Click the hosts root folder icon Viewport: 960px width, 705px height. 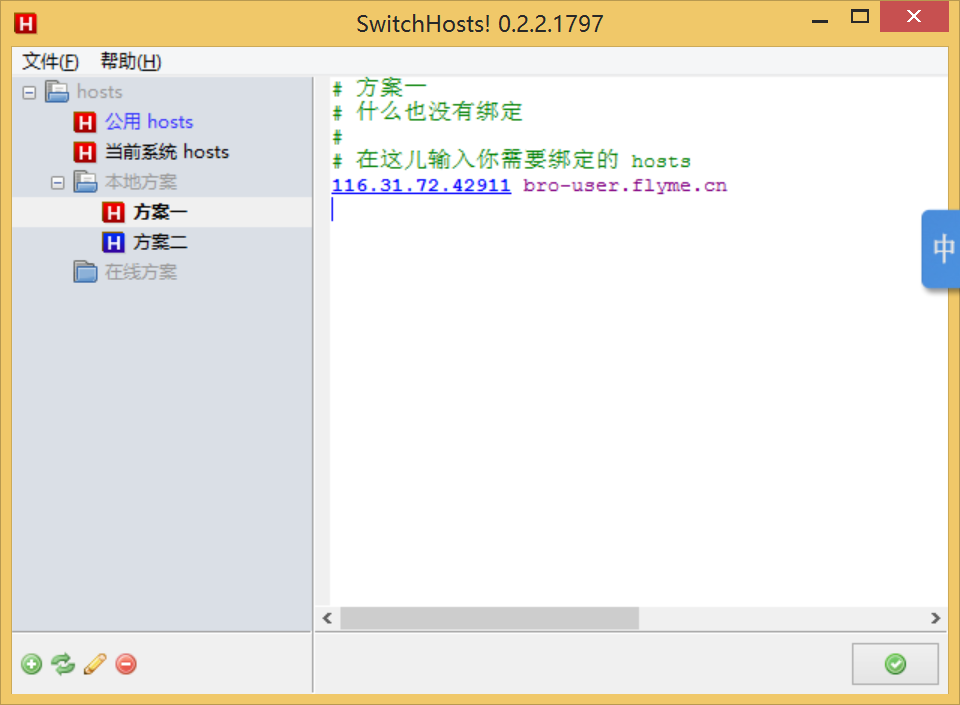(x=57, y=92)
